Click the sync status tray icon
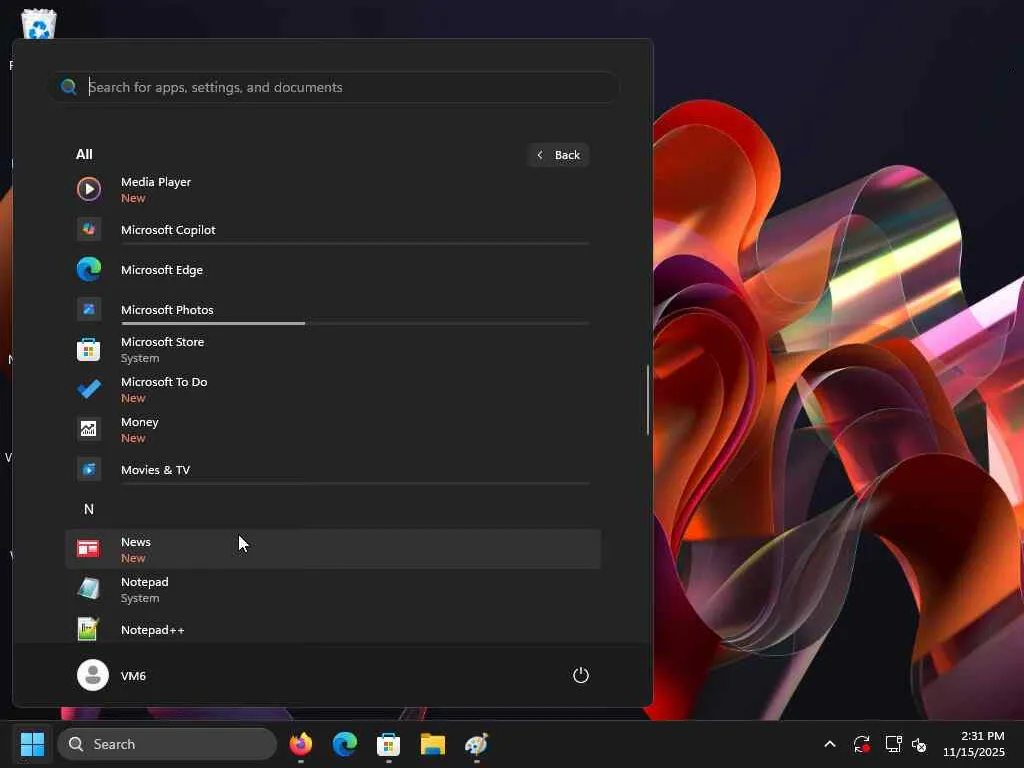Screen dimensions: 1024x768 [x=861, y=744]
